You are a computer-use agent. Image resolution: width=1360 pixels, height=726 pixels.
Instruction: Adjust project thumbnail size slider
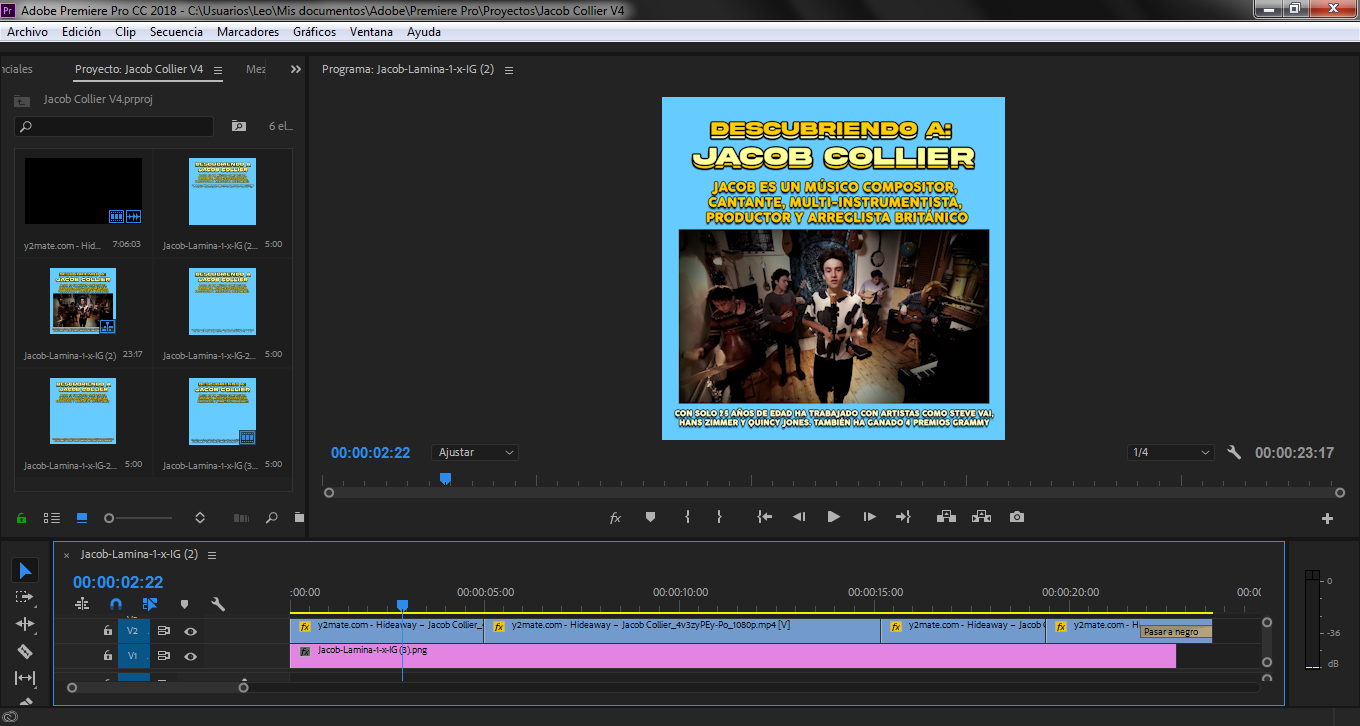coord(139,518)
